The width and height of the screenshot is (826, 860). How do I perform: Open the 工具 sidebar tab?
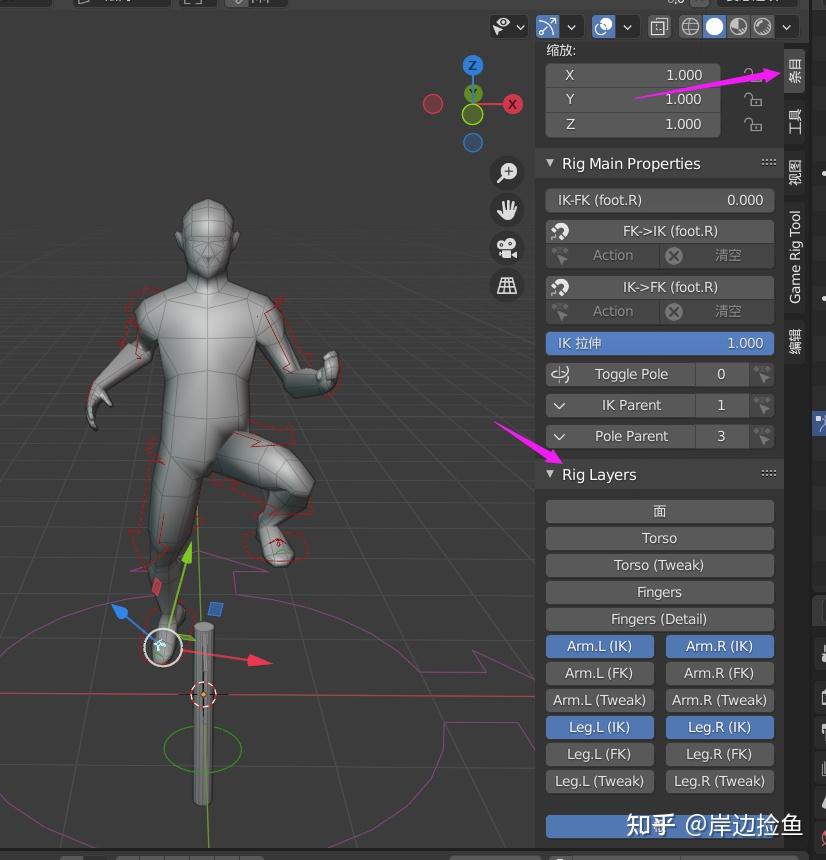[x=795, y=120]
